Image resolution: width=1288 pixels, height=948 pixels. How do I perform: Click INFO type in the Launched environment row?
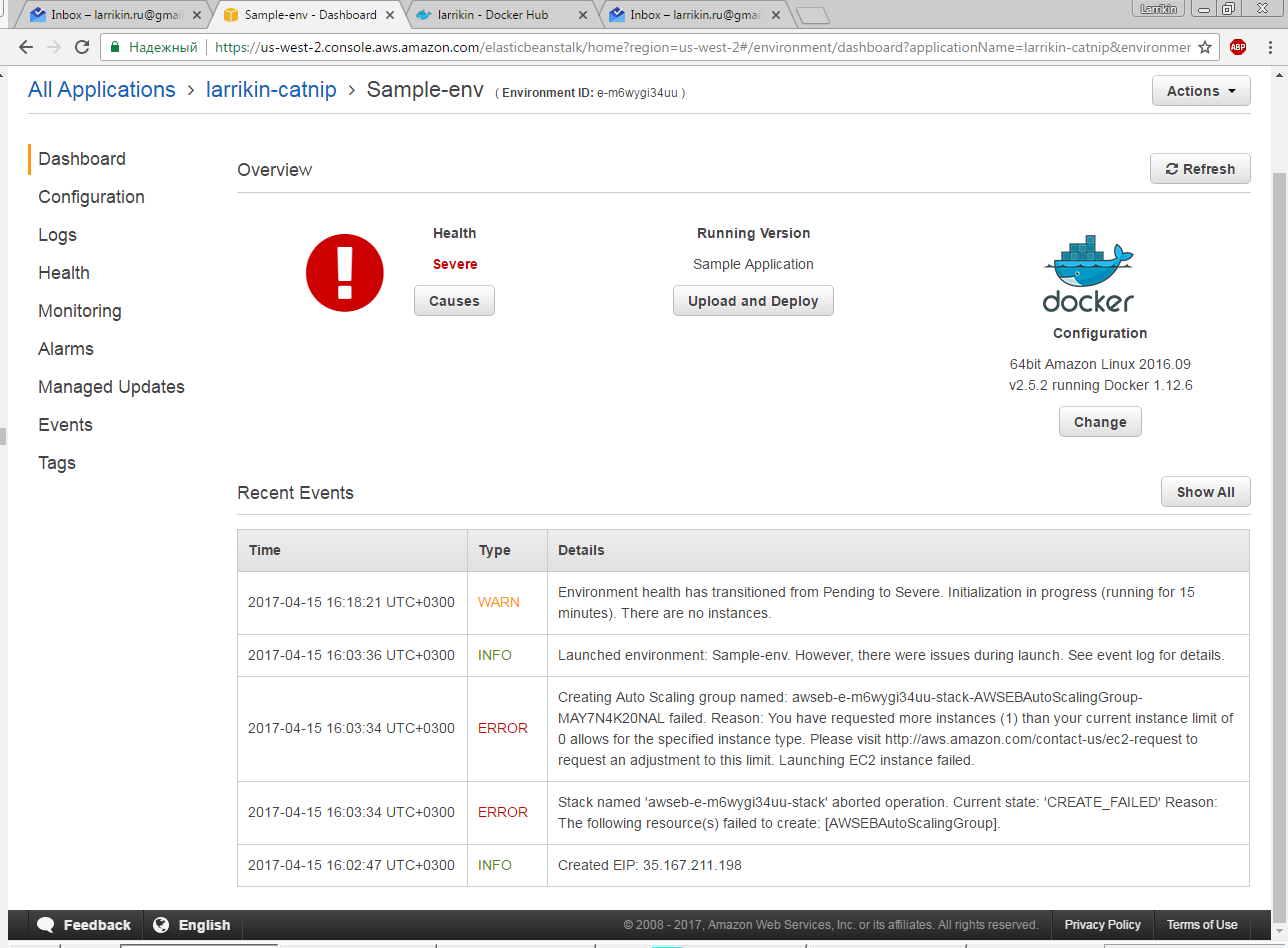tap(495, 655)
